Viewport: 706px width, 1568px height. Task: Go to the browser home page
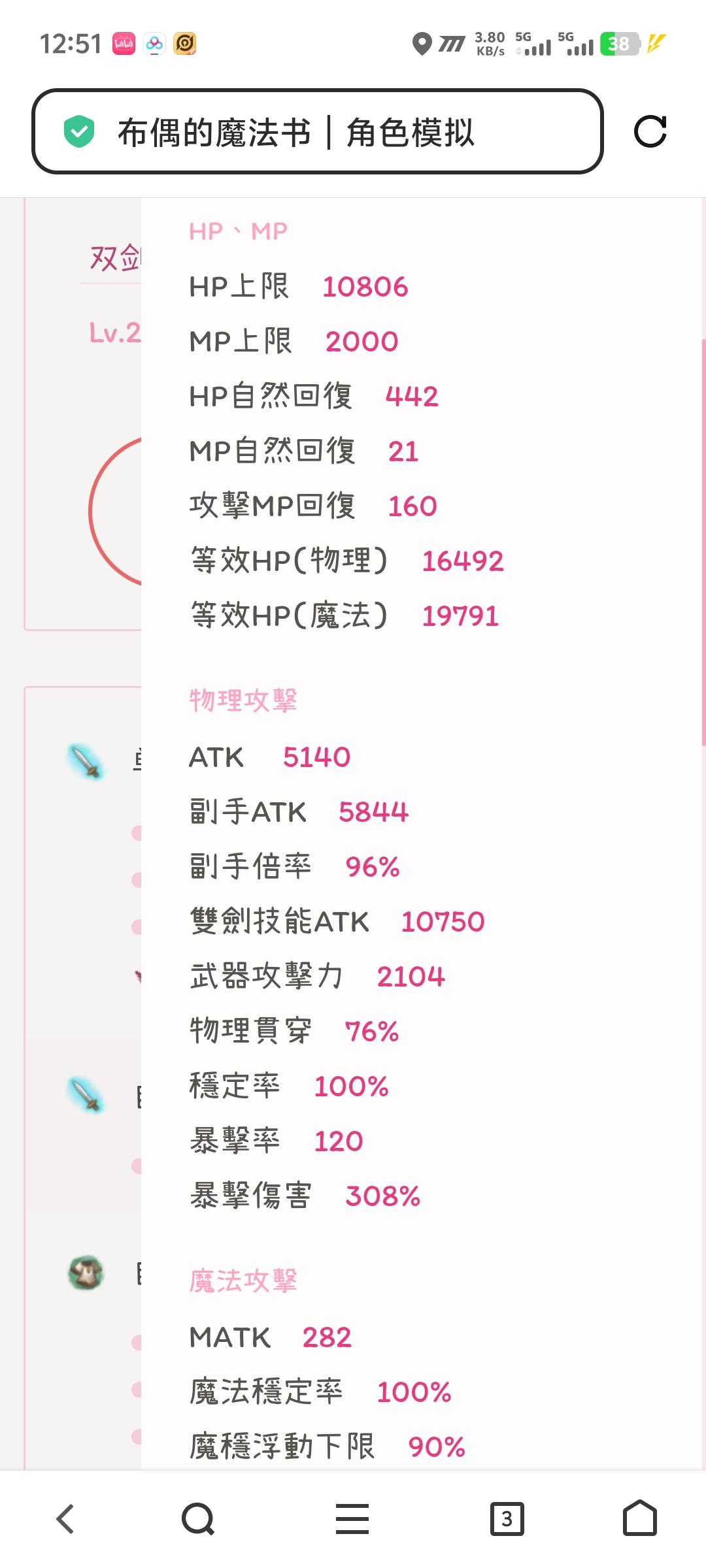click(x=640, y=1518)
